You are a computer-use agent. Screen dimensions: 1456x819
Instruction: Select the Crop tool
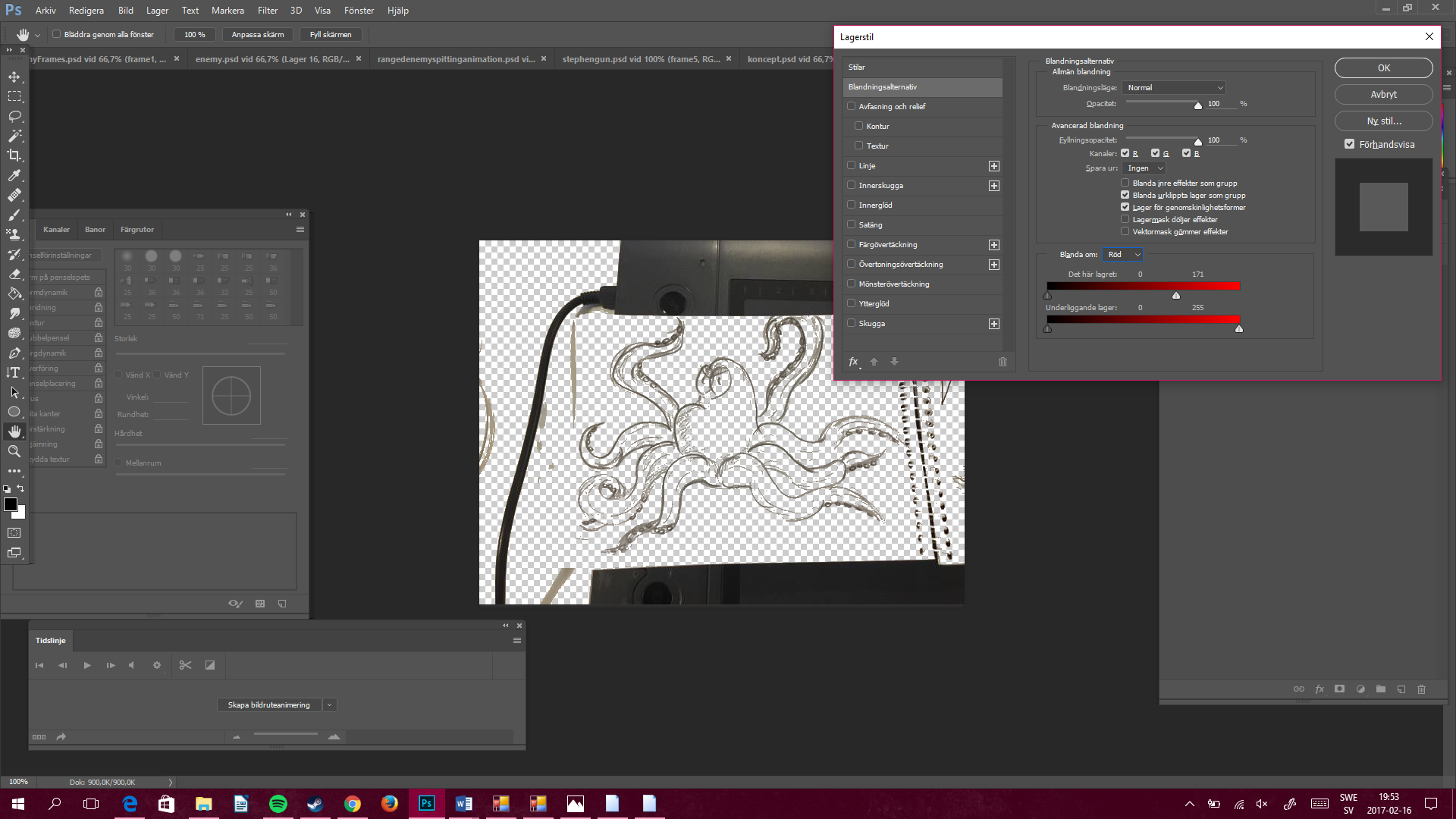click(x=14, y=155)
